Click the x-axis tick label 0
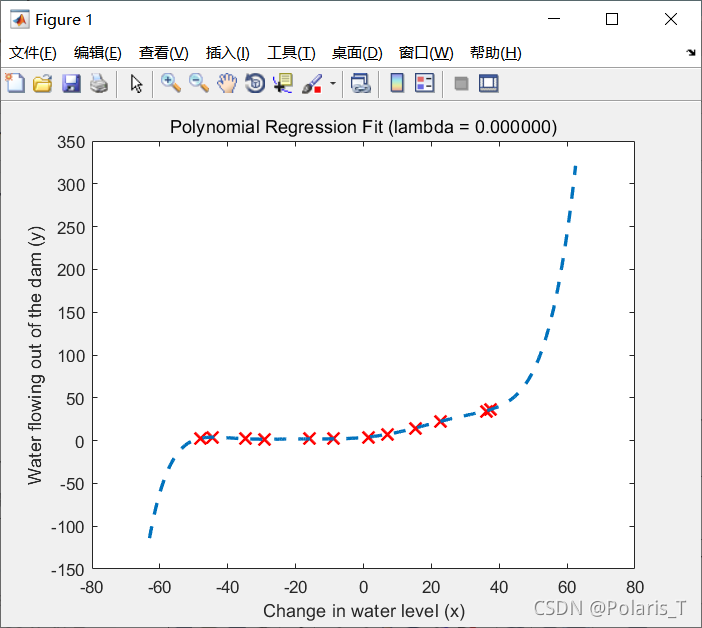Screen dimensions: 702x628 (364, 587)
